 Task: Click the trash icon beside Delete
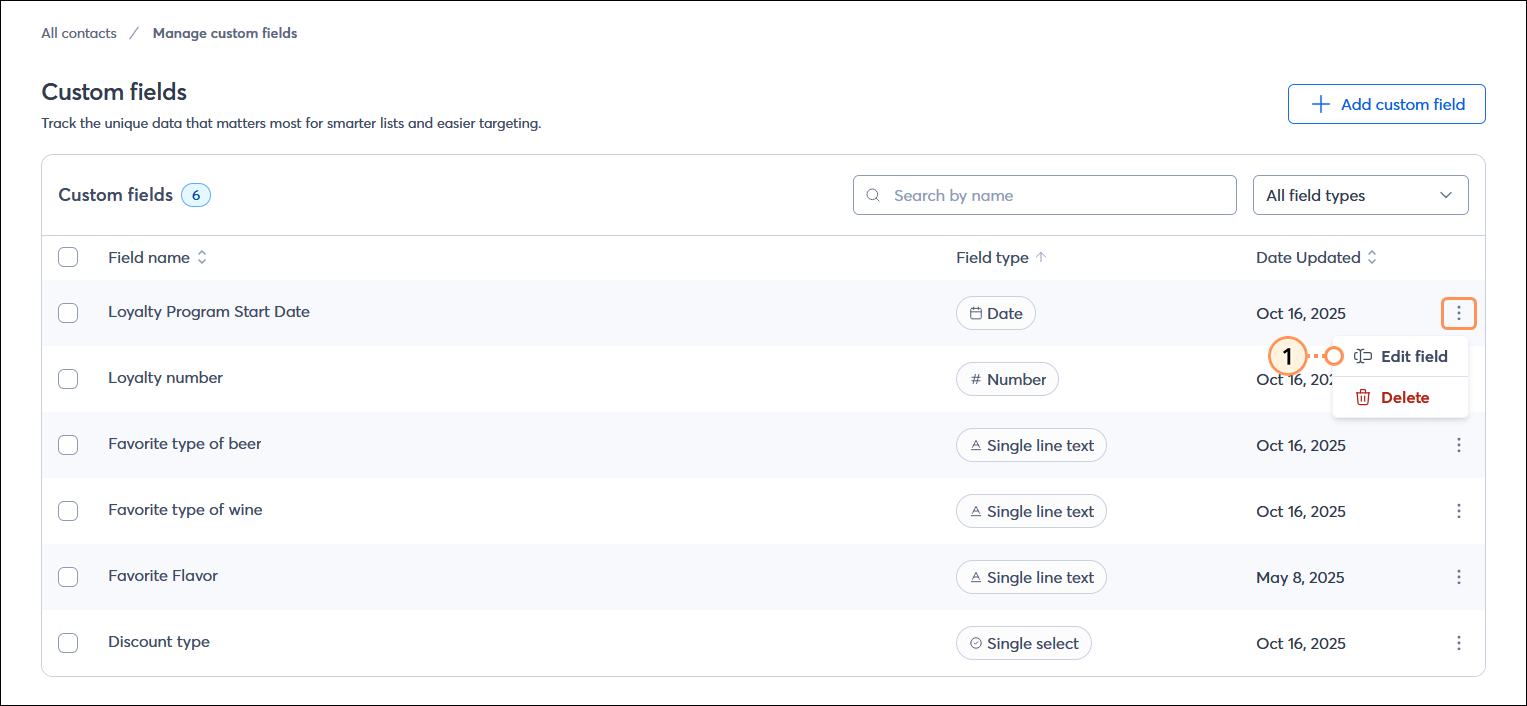click(x=1363, y=397)
